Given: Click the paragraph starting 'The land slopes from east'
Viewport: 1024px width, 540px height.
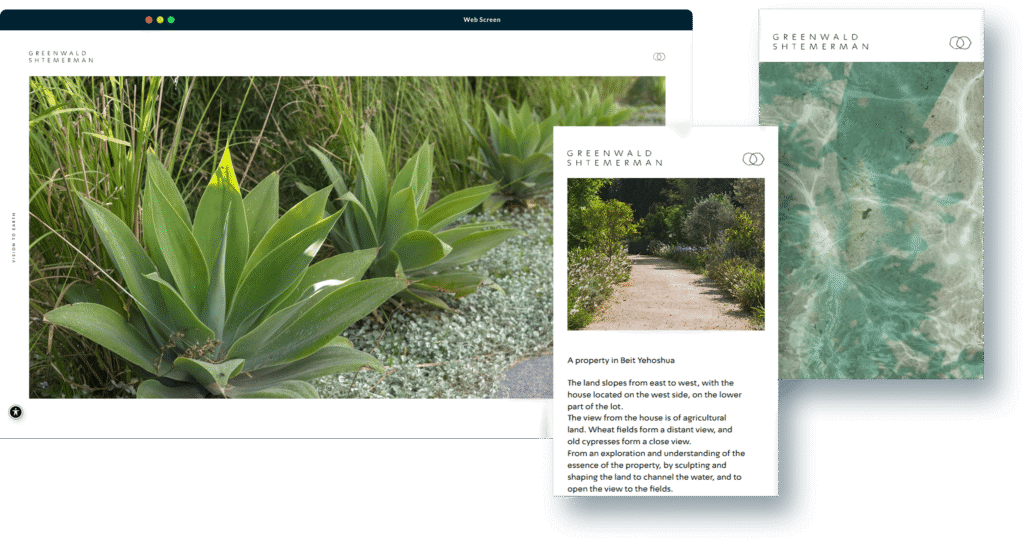Looking at the screenshot, I should (650, 394).
